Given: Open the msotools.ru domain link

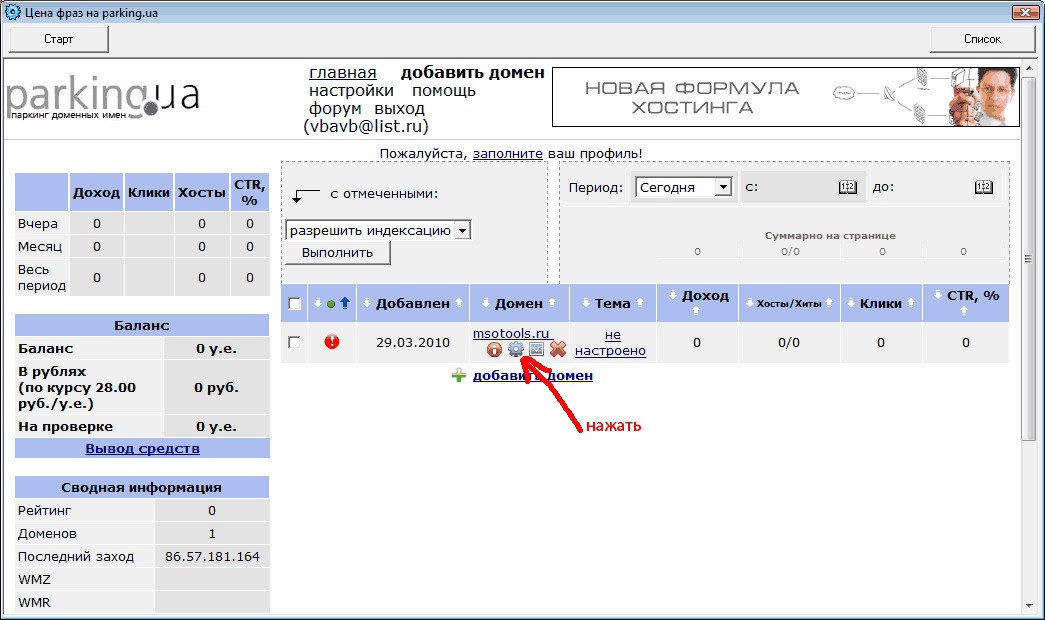Looking at the screenshot, I should (x=511, y=333).
